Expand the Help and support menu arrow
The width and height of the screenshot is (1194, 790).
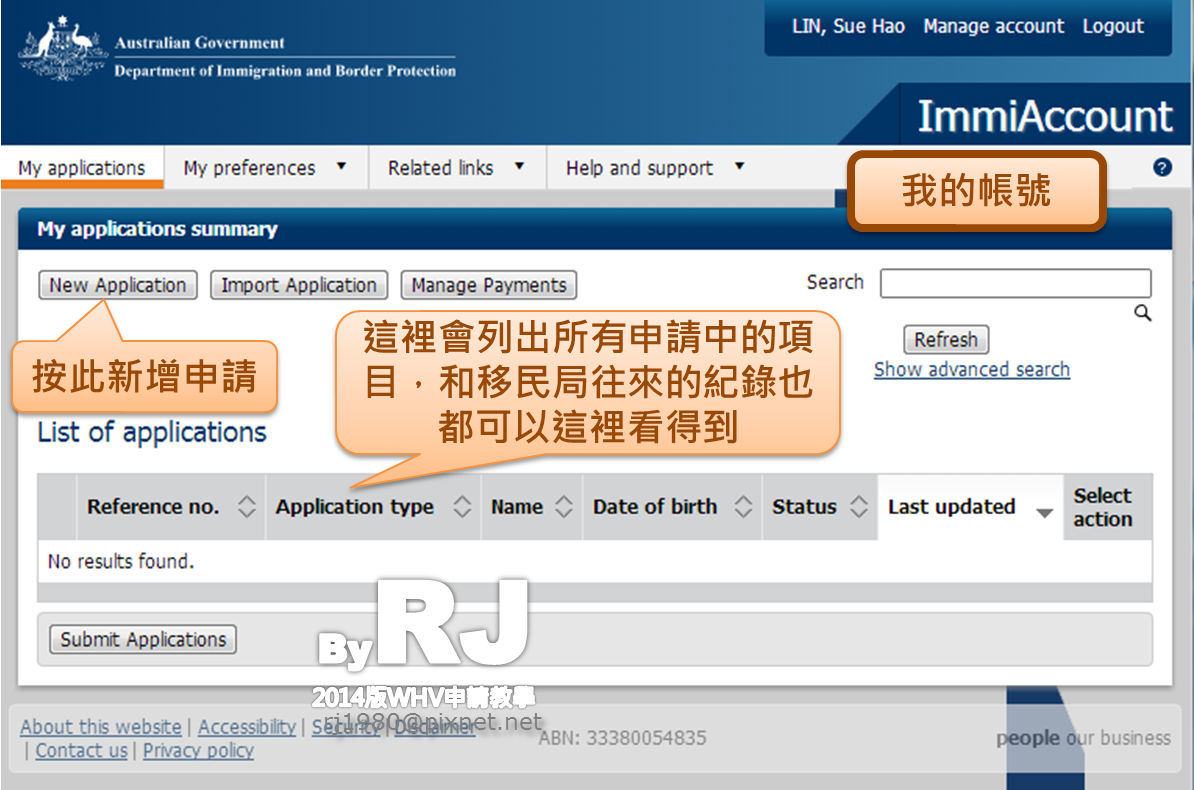[739, 166]
